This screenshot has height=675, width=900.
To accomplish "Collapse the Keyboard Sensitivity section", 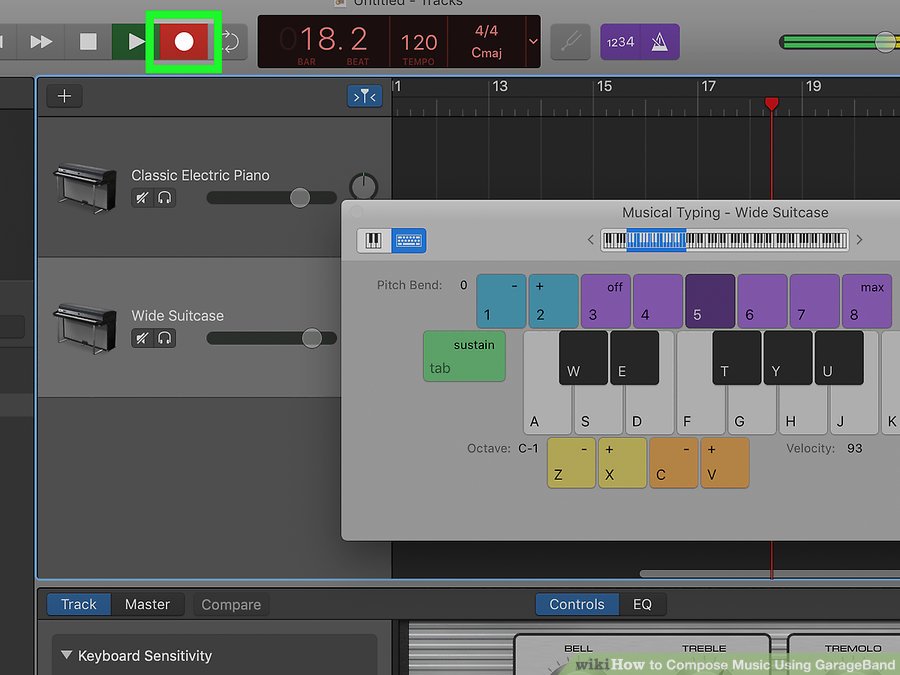I will pos(67,655).
